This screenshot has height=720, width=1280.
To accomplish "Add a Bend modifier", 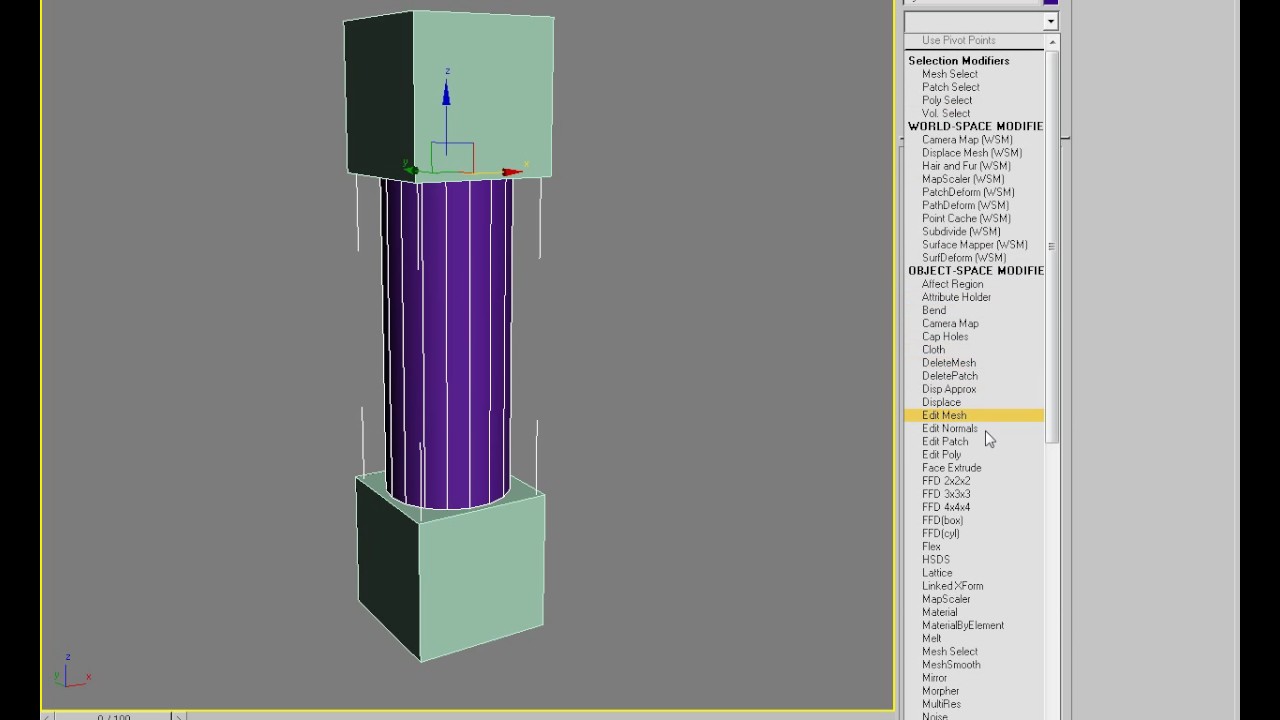I will coord(933,310).
